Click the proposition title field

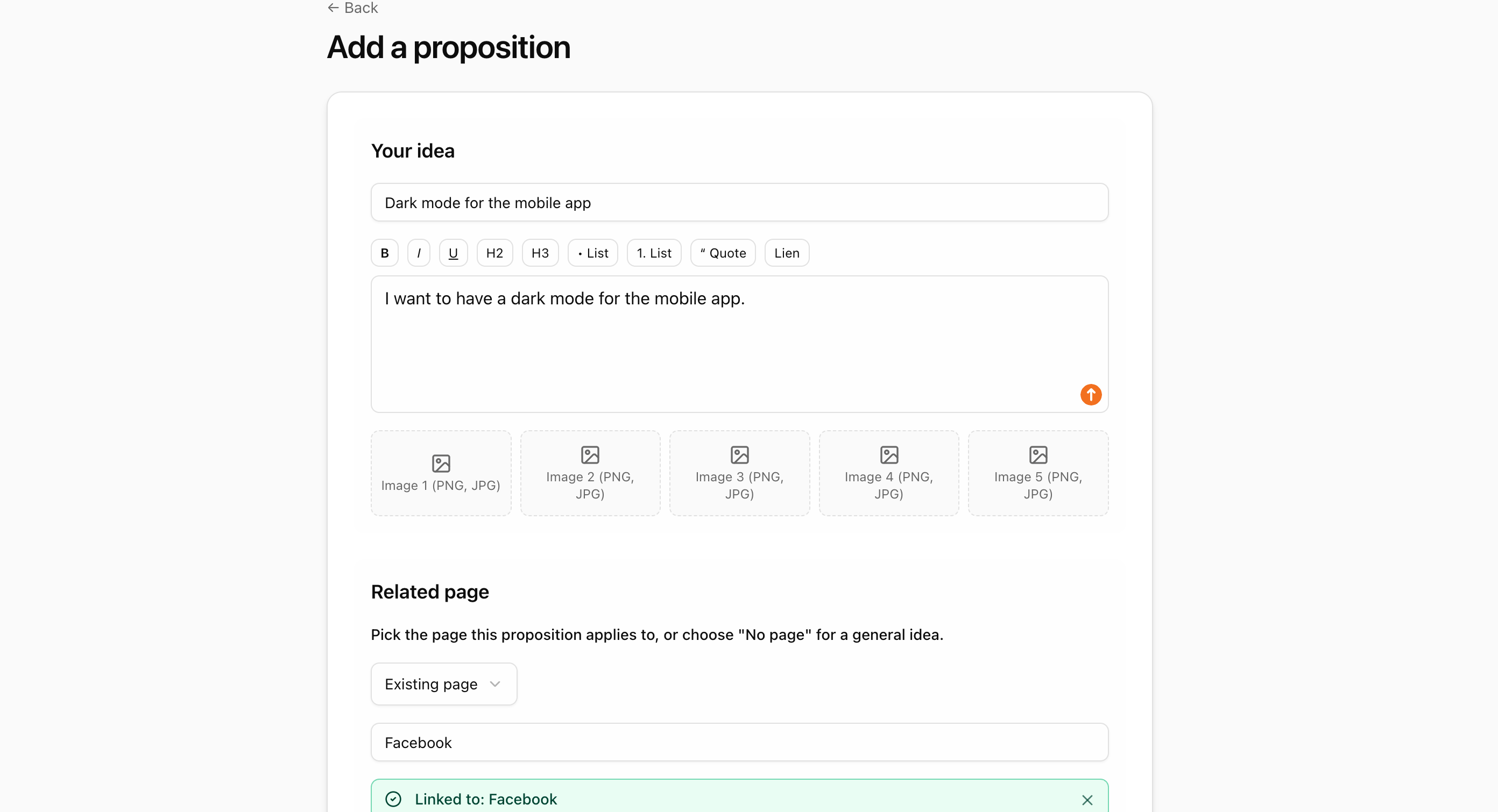(739, 202)
